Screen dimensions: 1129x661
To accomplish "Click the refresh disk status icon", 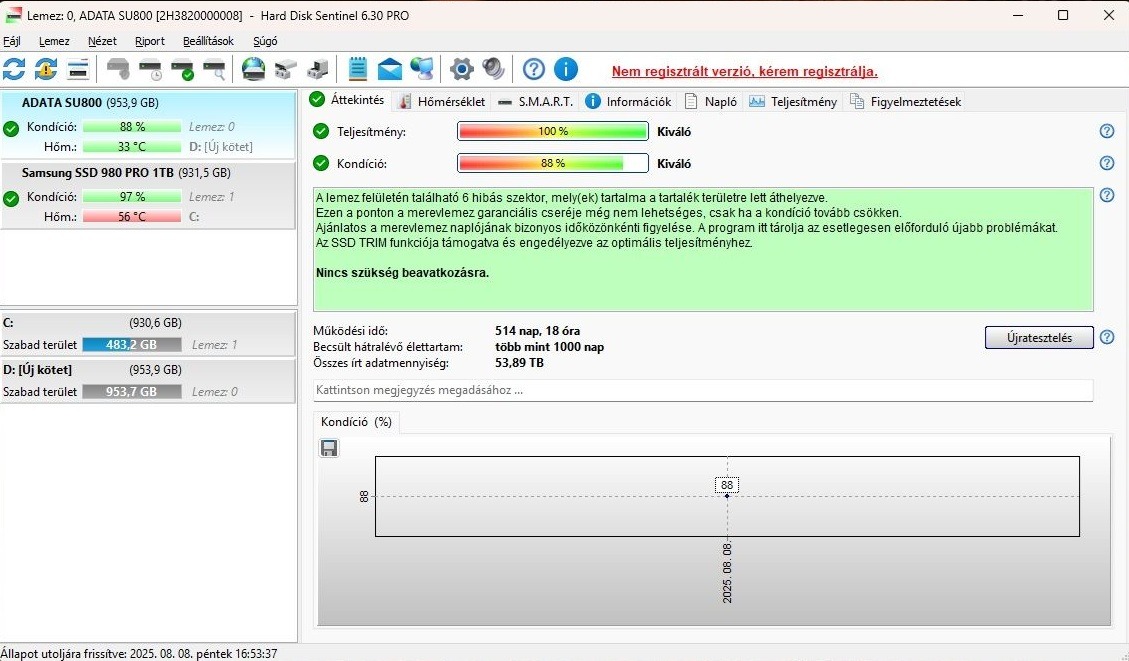I will tap(14, 69).
